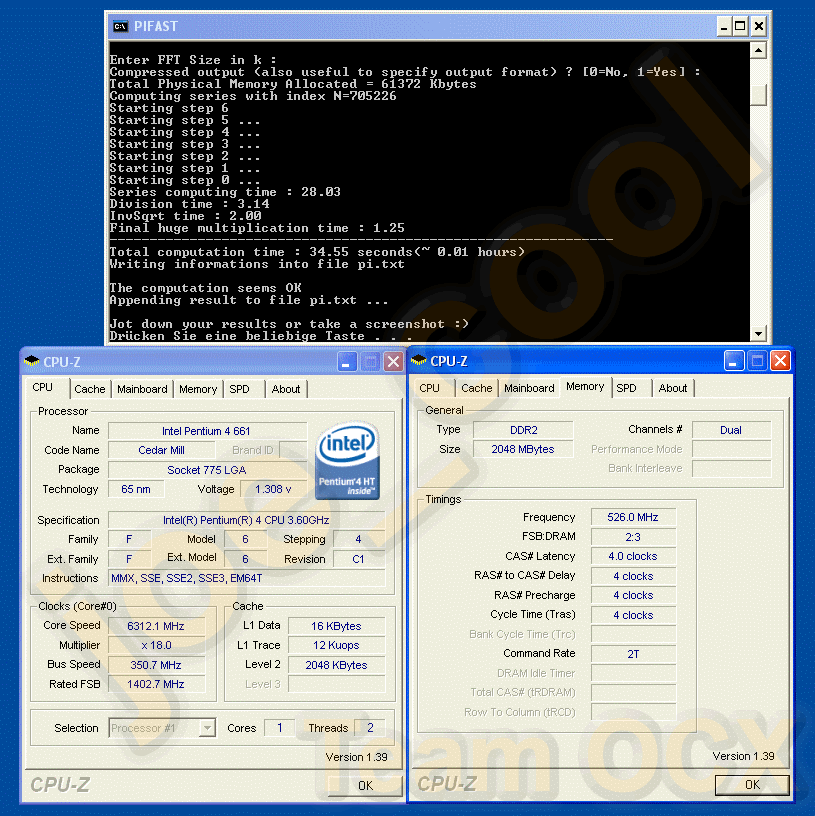The image size is (815, 816).
Task: Click the Revision value 'C1'
Action: [x=359, y=559]
